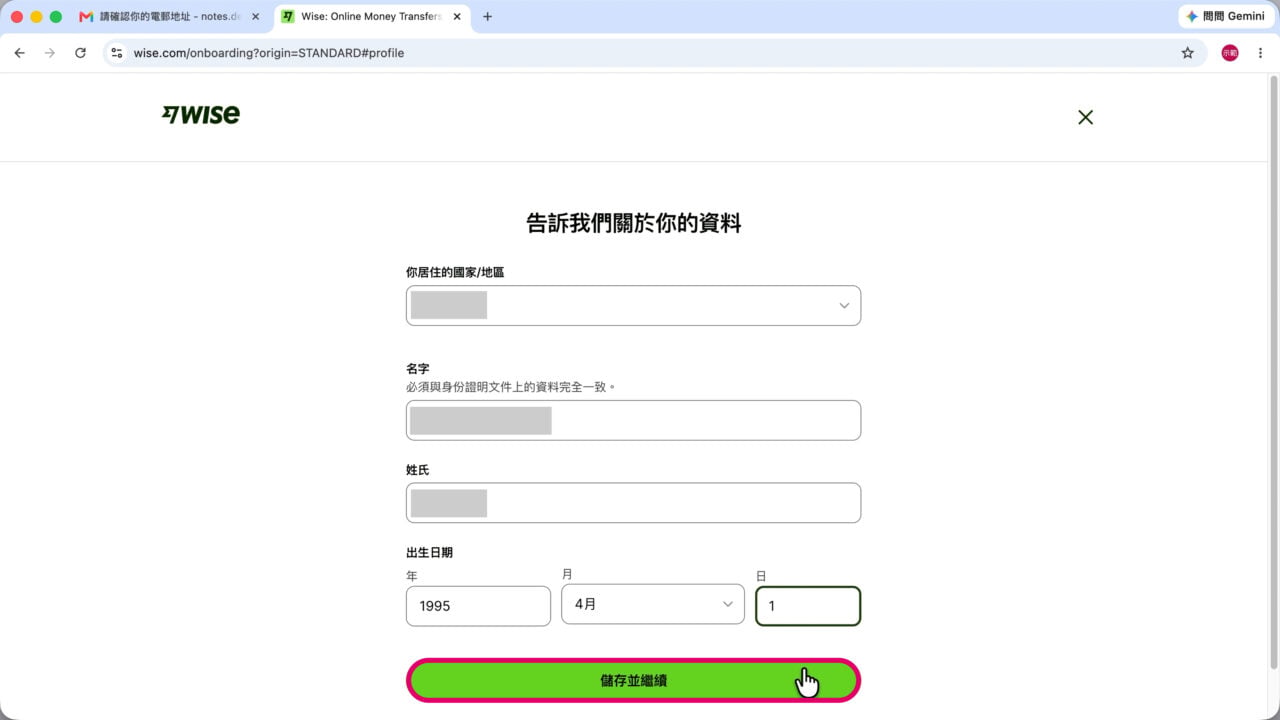Close the onboarding form with X
The image size is (1280, 720).
(x=1085, y=117)
